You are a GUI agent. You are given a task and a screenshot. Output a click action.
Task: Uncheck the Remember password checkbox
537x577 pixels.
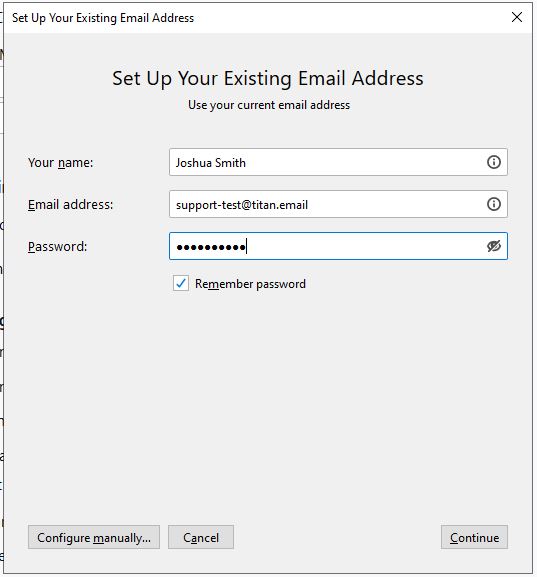click(x=181, y=283)
